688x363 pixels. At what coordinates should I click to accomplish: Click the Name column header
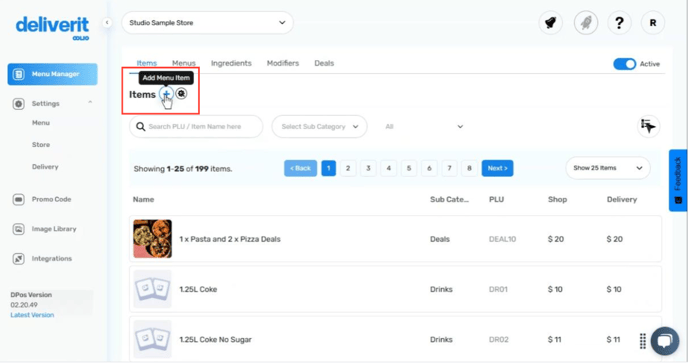click(x=143, y=199)
